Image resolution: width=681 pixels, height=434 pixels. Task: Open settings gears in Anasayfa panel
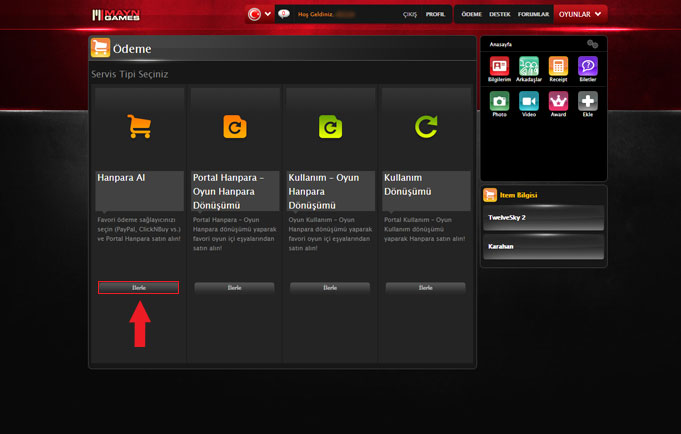(593, 44)
